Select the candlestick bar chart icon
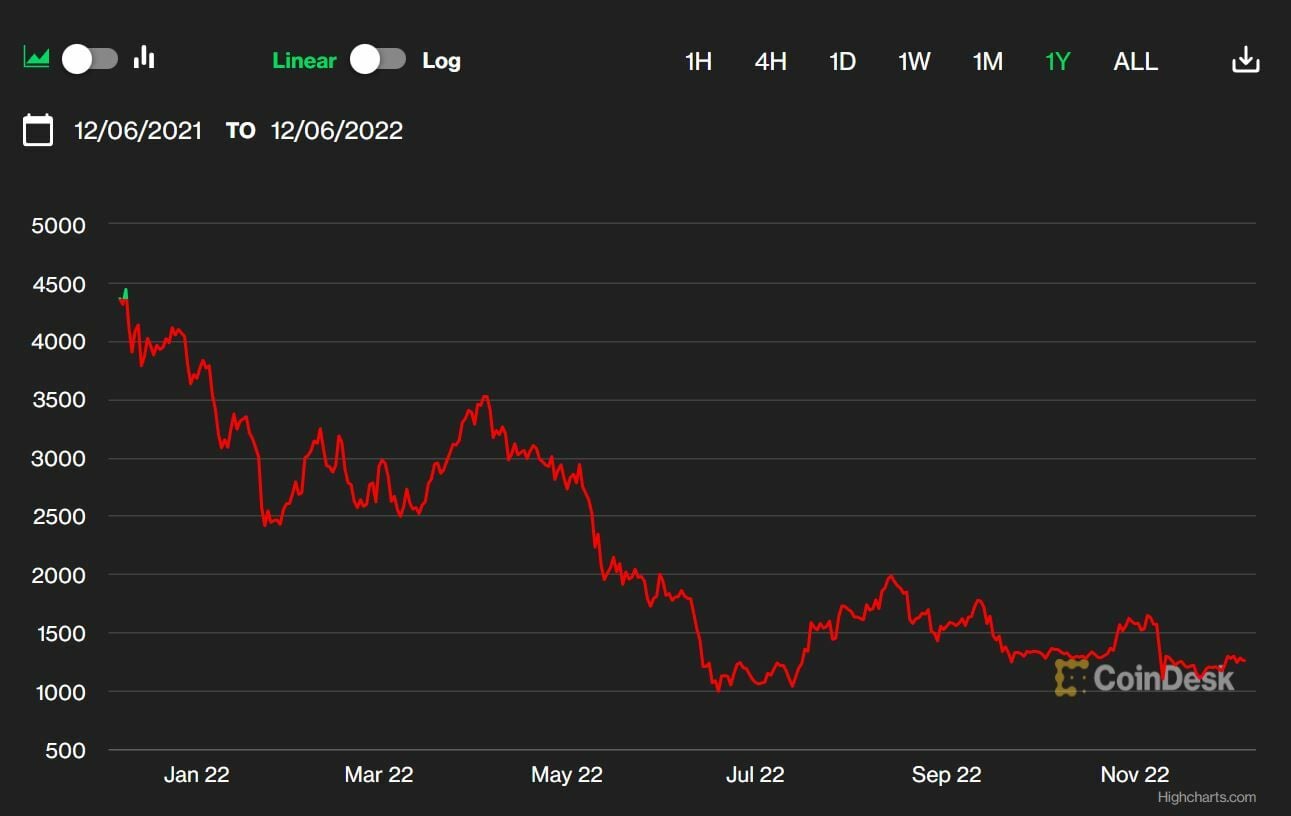 [x=145, y=57]
